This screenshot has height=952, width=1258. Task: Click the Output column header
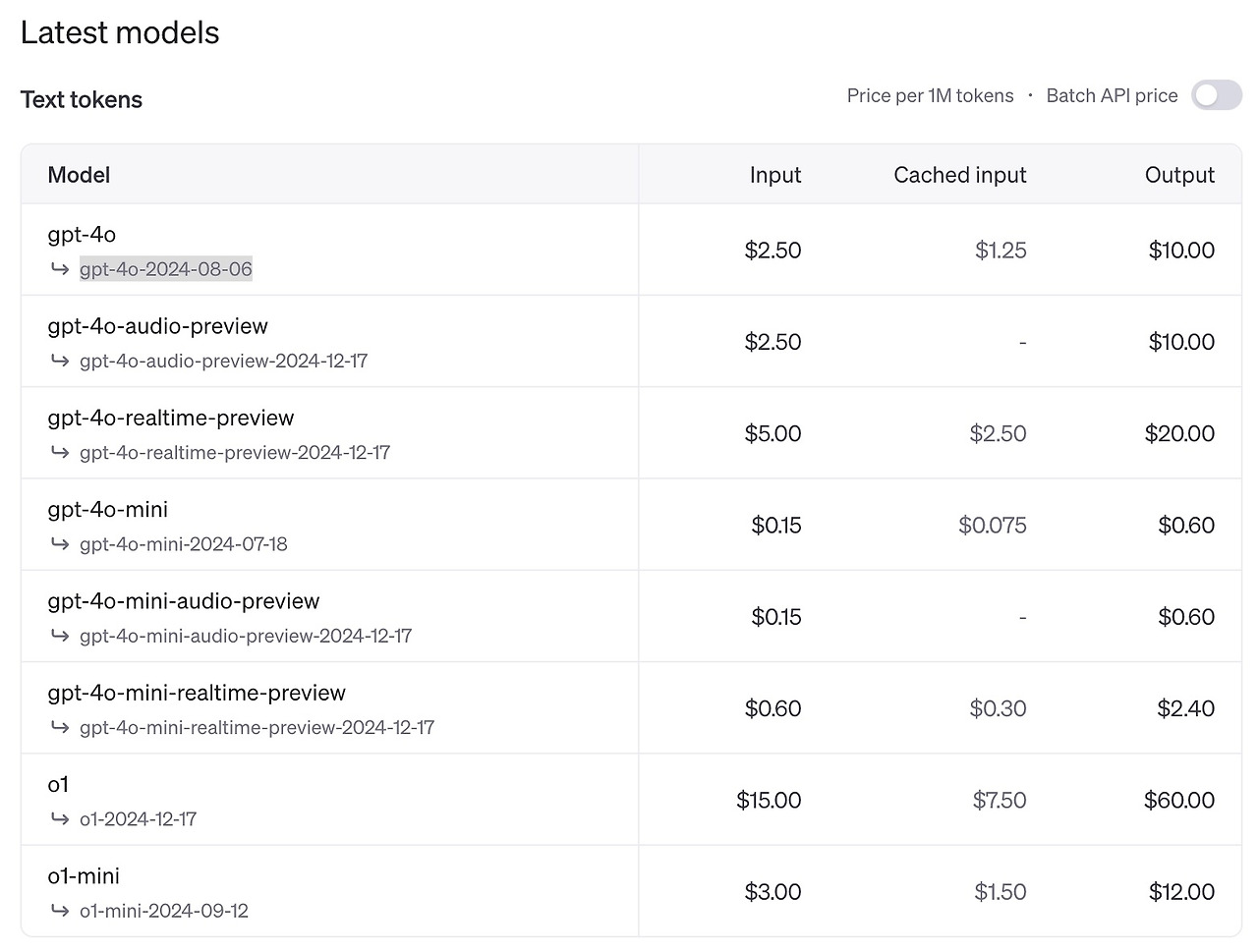1178,175
